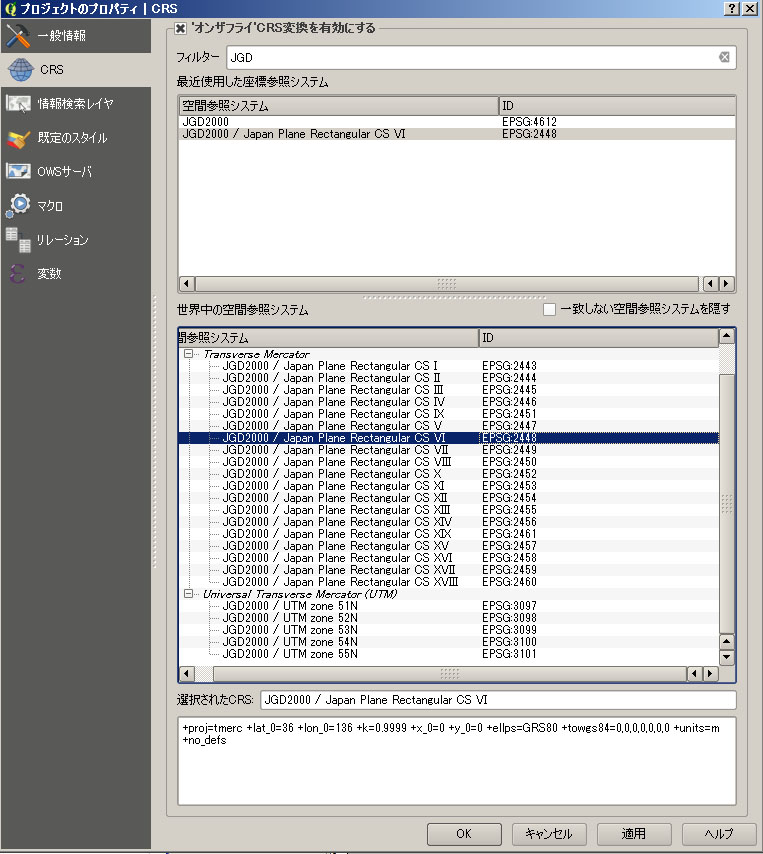
Task: Open the 既定のスタイル brush icon
Action: click(x=18, y=138)
